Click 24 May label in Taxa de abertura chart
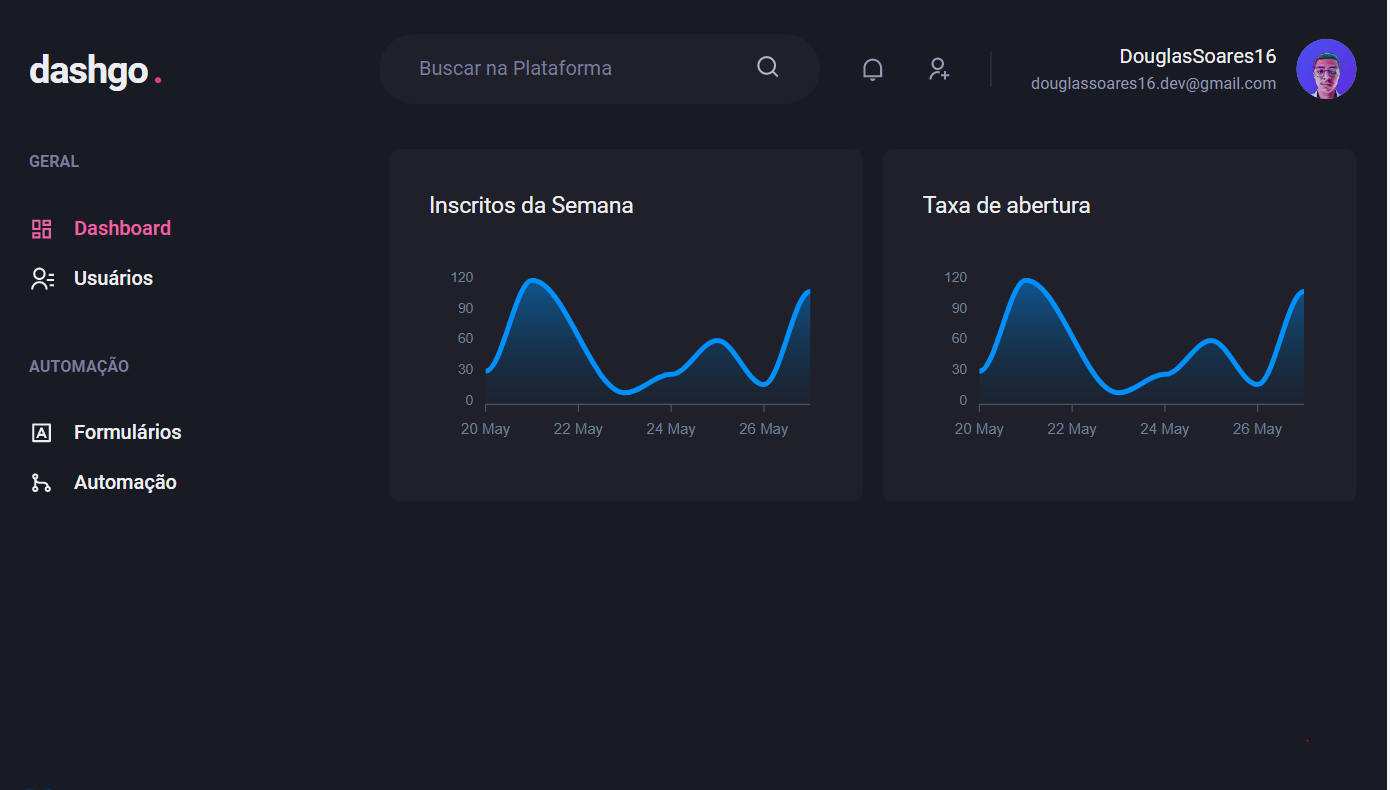 1164,429
